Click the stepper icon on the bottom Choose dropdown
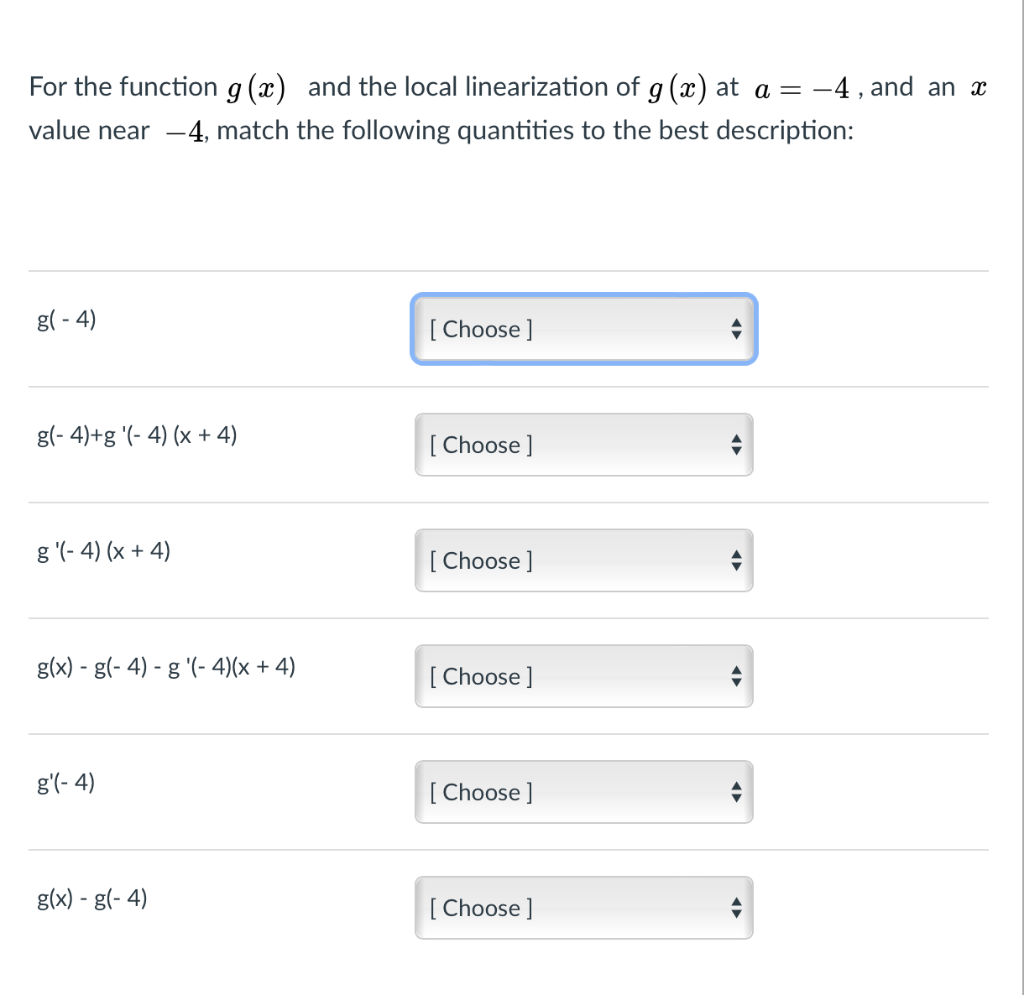1024x995 pixels. pyautogui.click(x=737, y=908)
